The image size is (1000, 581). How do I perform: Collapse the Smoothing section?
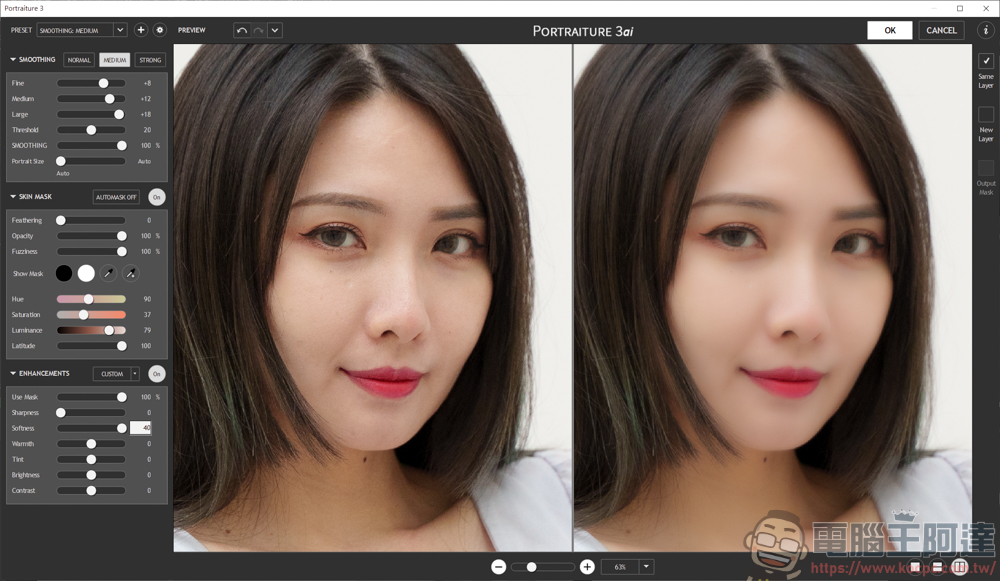[14, 60]
